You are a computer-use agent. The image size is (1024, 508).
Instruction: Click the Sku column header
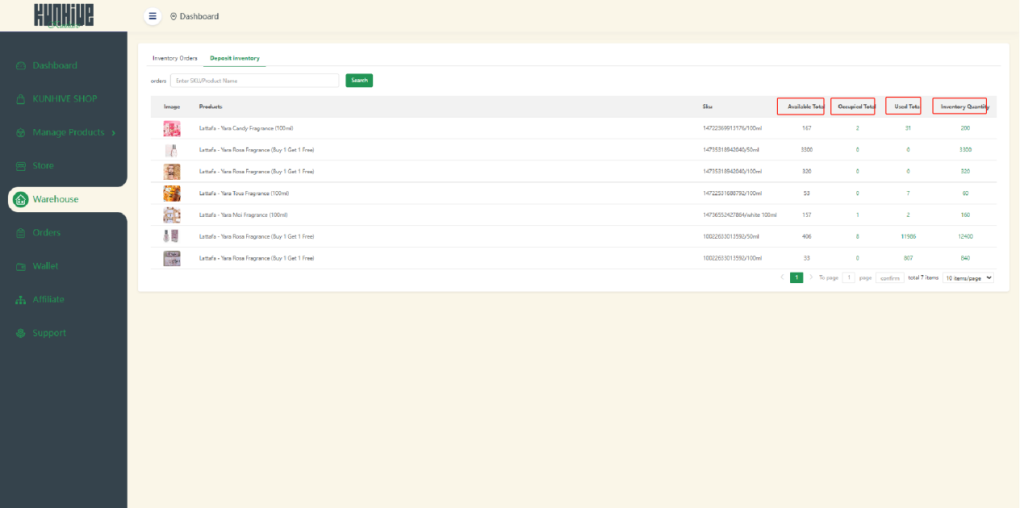[x=707, y=106]
